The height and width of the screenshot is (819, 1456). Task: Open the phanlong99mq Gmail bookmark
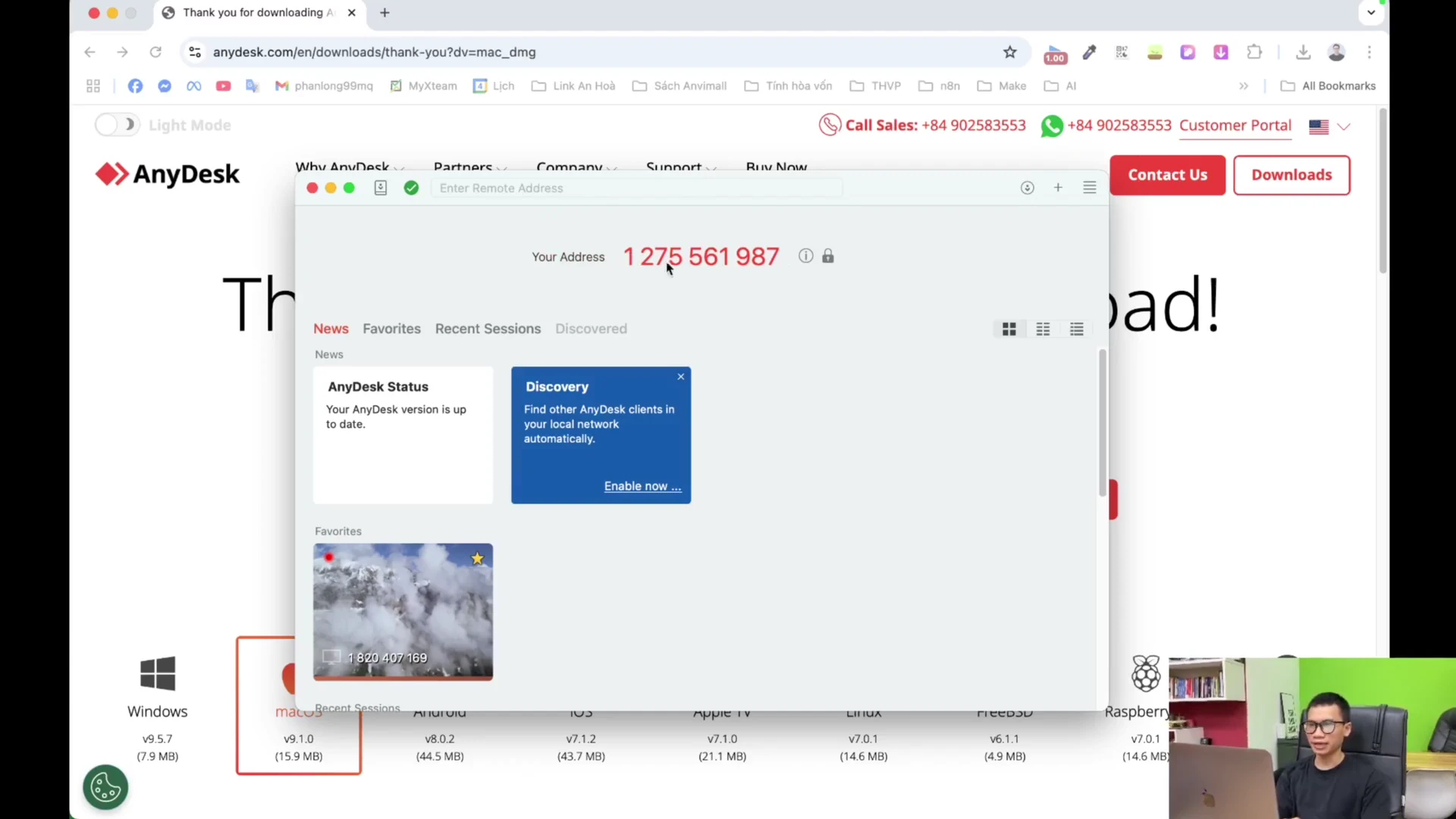(x=324, y=86)
